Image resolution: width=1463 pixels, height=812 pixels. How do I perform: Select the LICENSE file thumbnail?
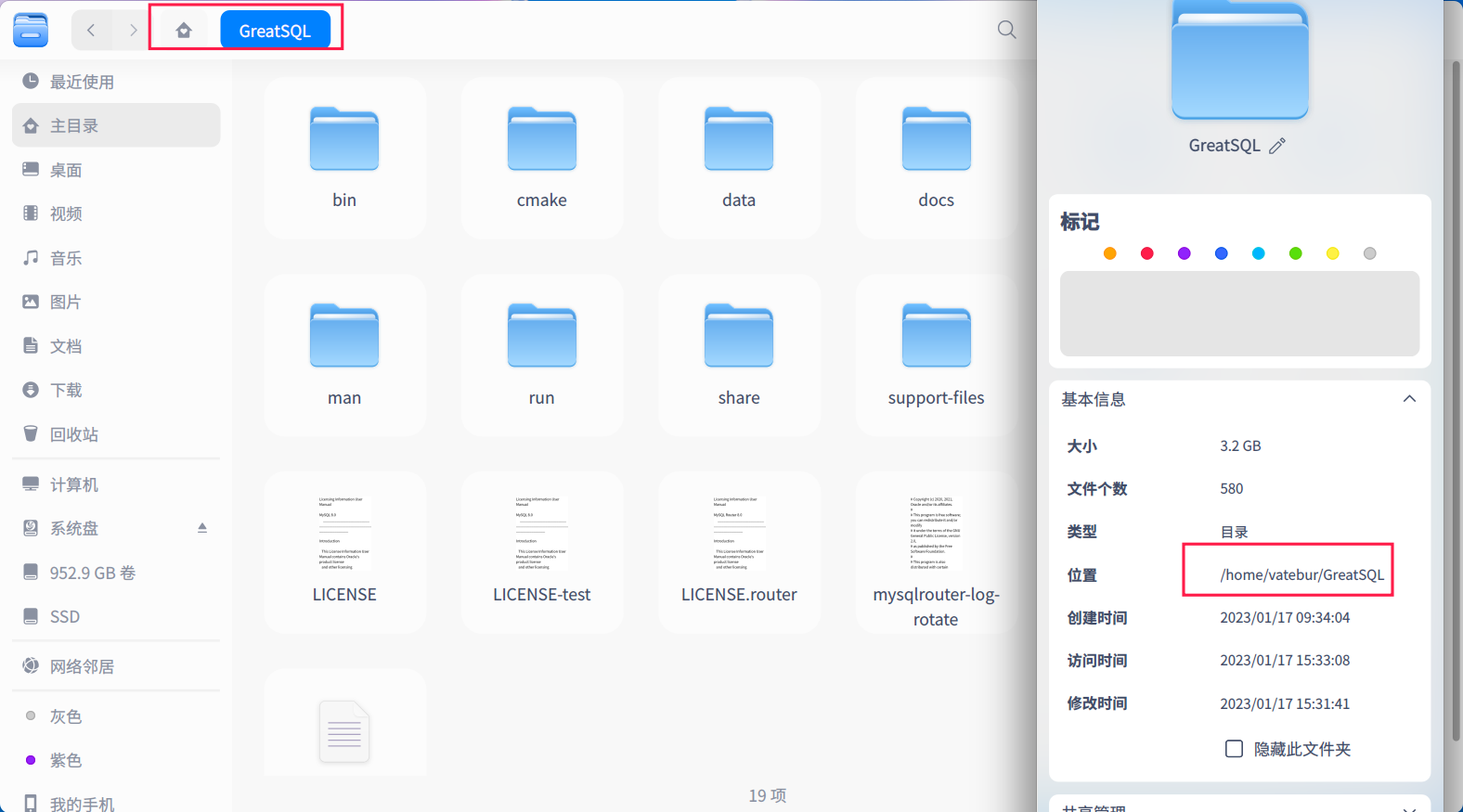pos(344,534)
